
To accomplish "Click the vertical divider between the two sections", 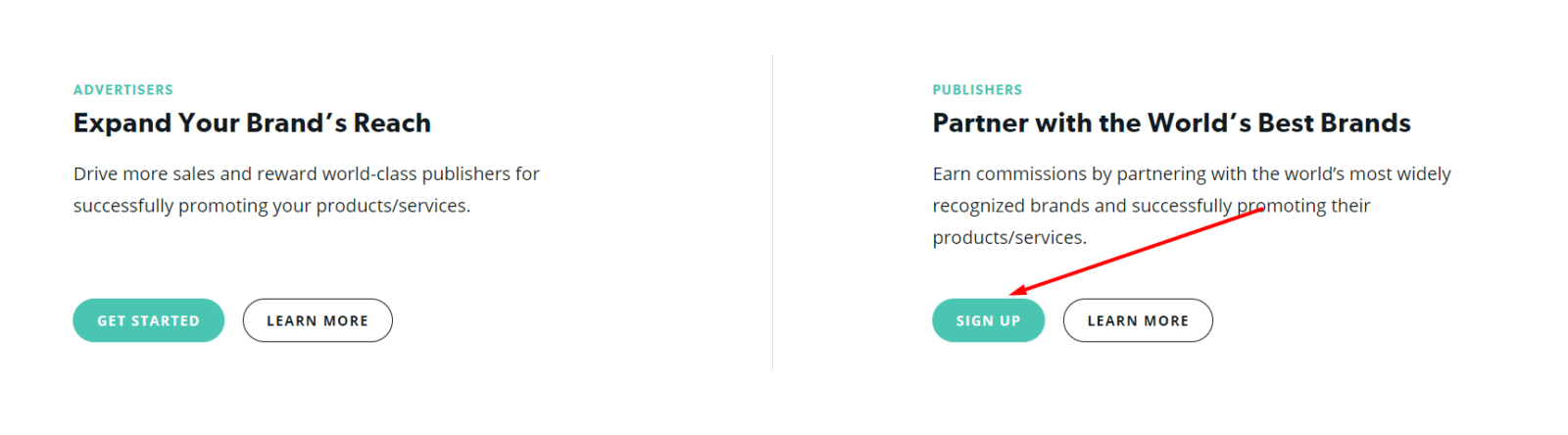I will [x=772, y=212].
